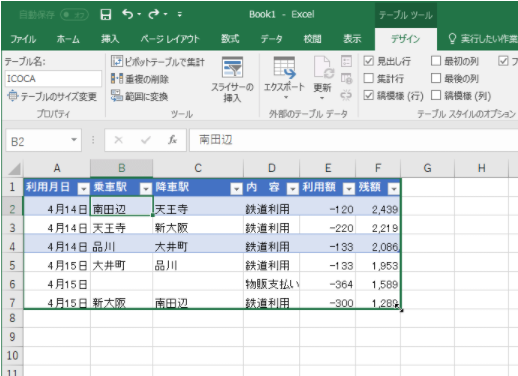Click the table properties icon above browser icon

(346, 61)
